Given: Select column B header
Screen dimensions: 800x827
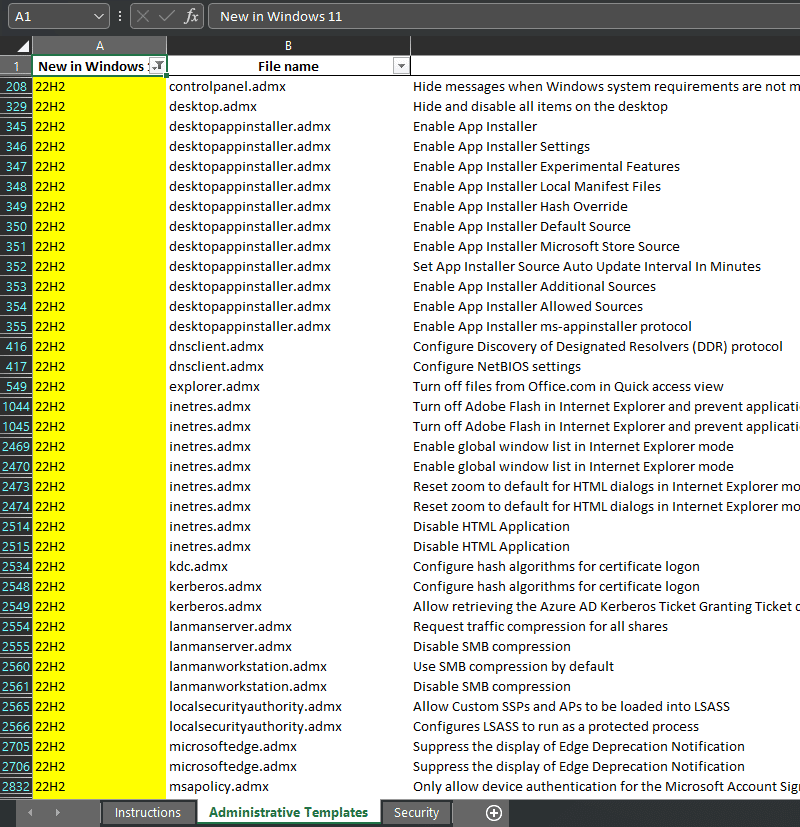Looking at the screenshot, I should pos(288,46).
